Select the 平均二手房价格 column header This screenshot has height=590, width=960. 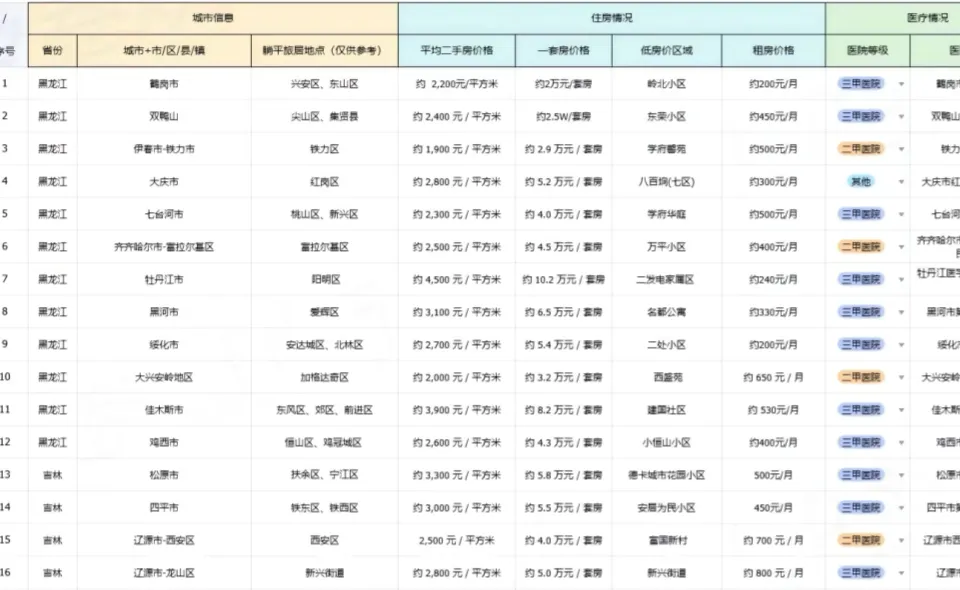coord(456,50)
